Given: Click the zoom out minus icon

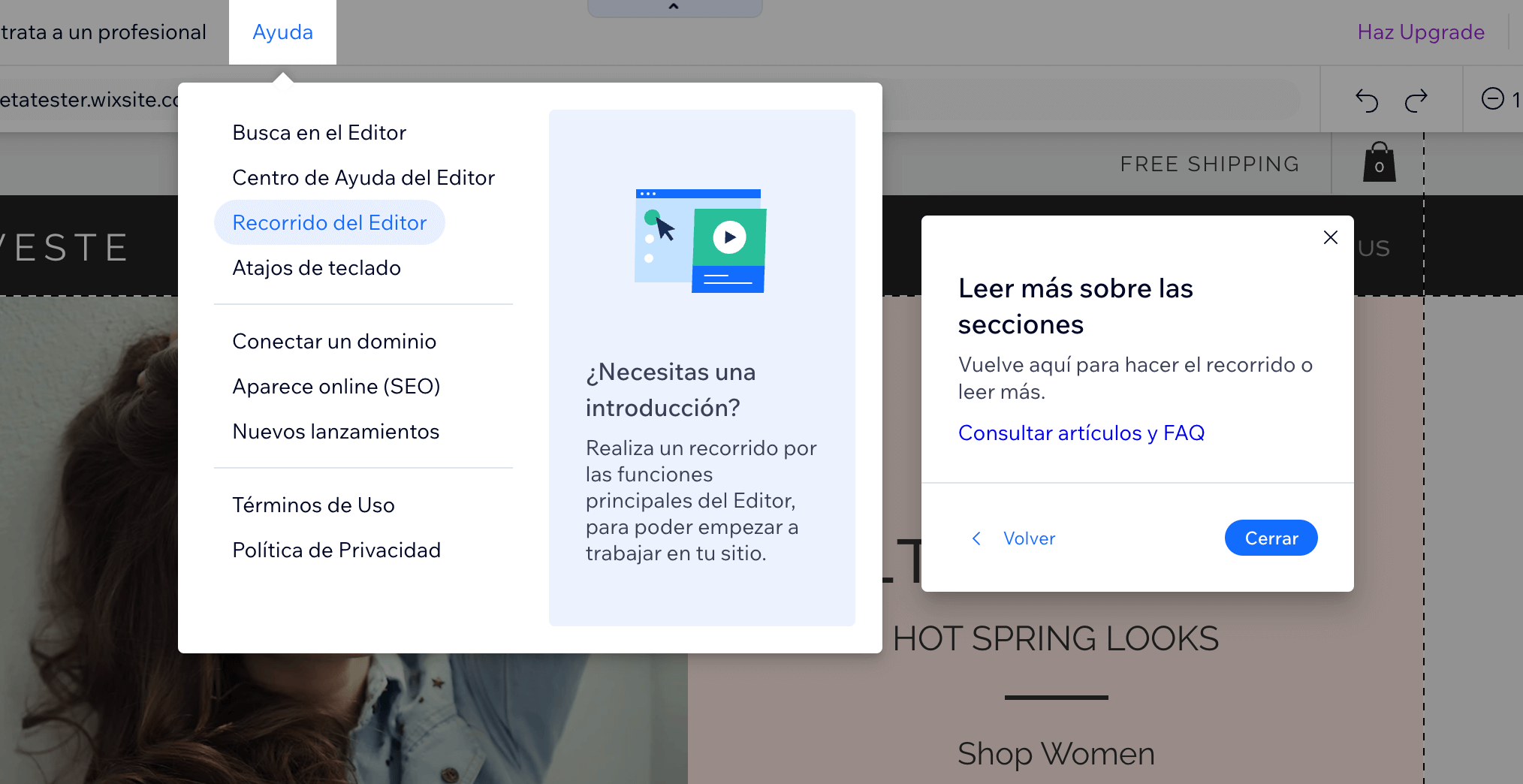Looking at the screenshot, I should coord(1492,99).
